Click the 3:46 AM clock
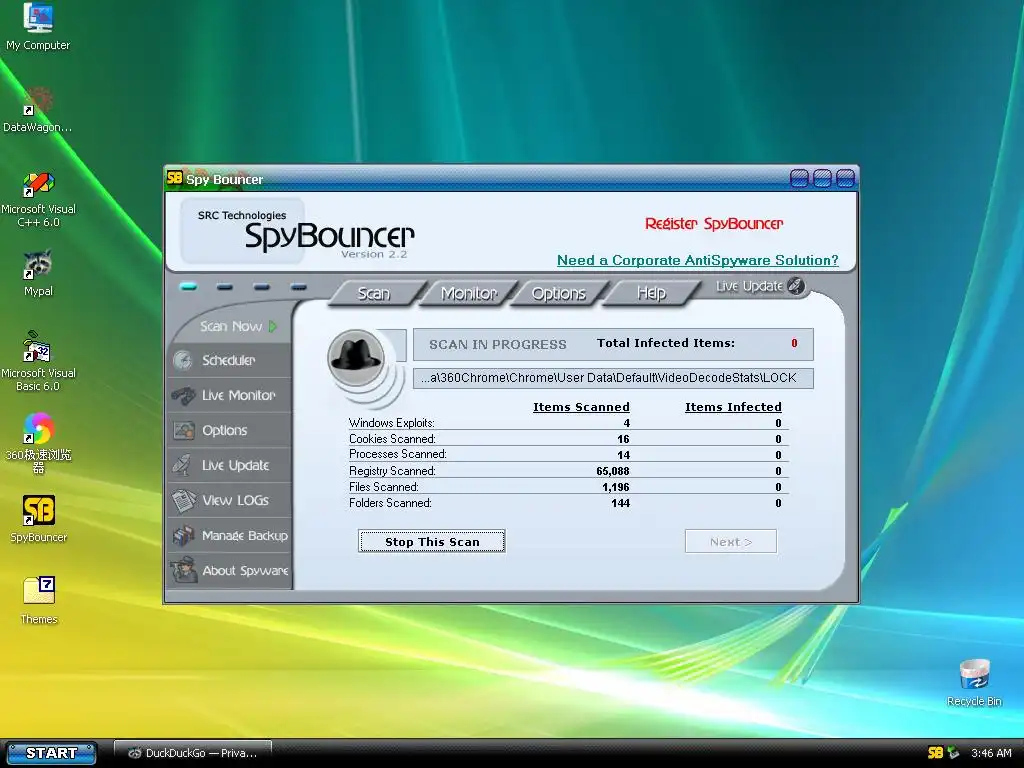The width and height of the screenshot is (1024, 768). tap(991, 753)
